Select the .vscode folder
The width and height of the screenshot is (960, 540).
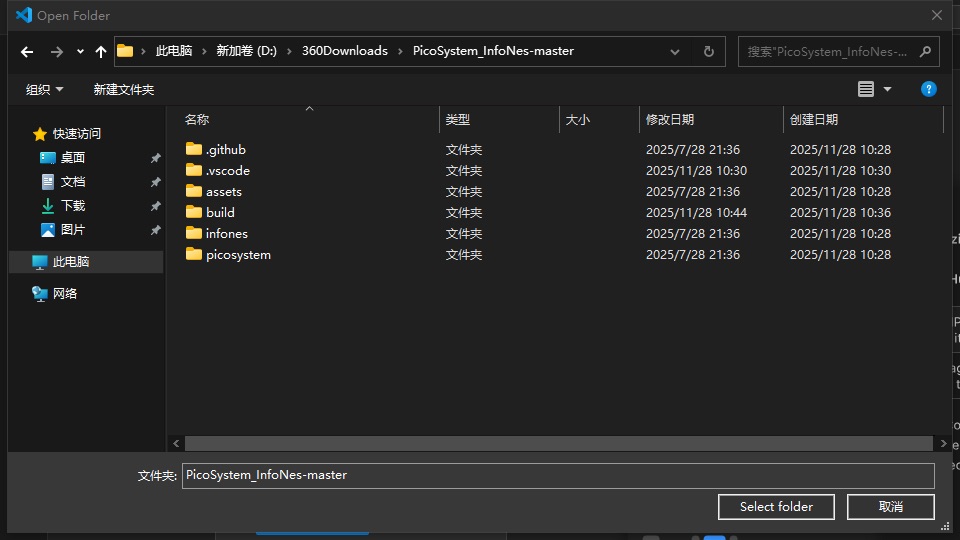coord(228,170)
